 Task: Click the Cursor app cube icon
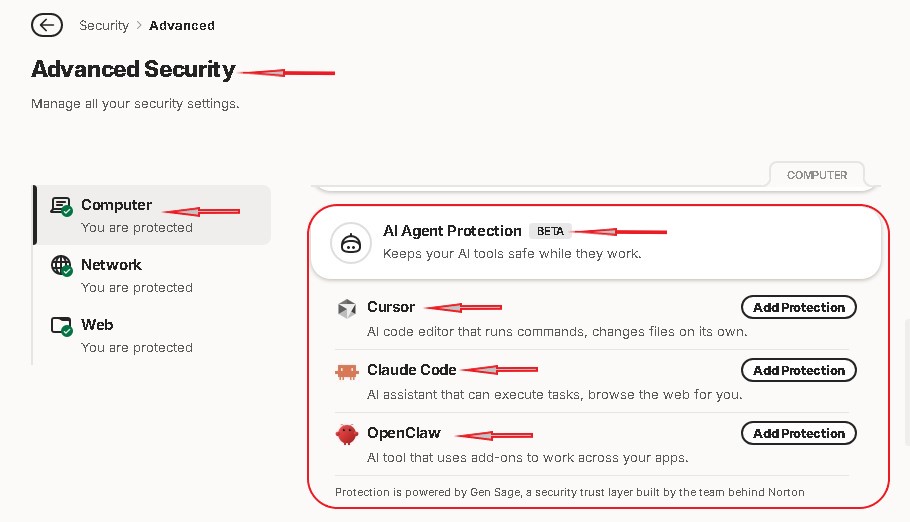(x=346, y=308)
